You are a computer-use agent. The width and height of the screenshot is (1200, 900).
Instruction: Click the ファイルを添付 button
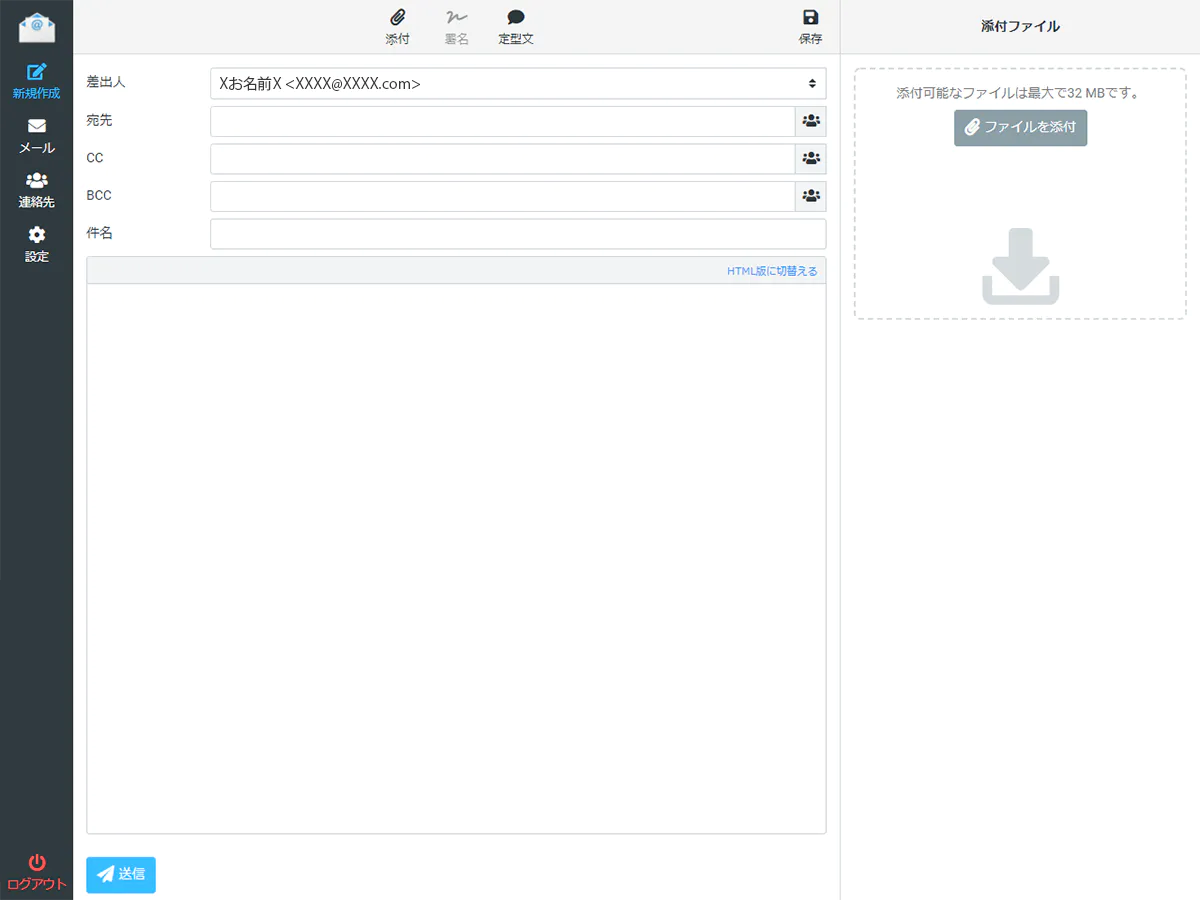pos(1020,128)
